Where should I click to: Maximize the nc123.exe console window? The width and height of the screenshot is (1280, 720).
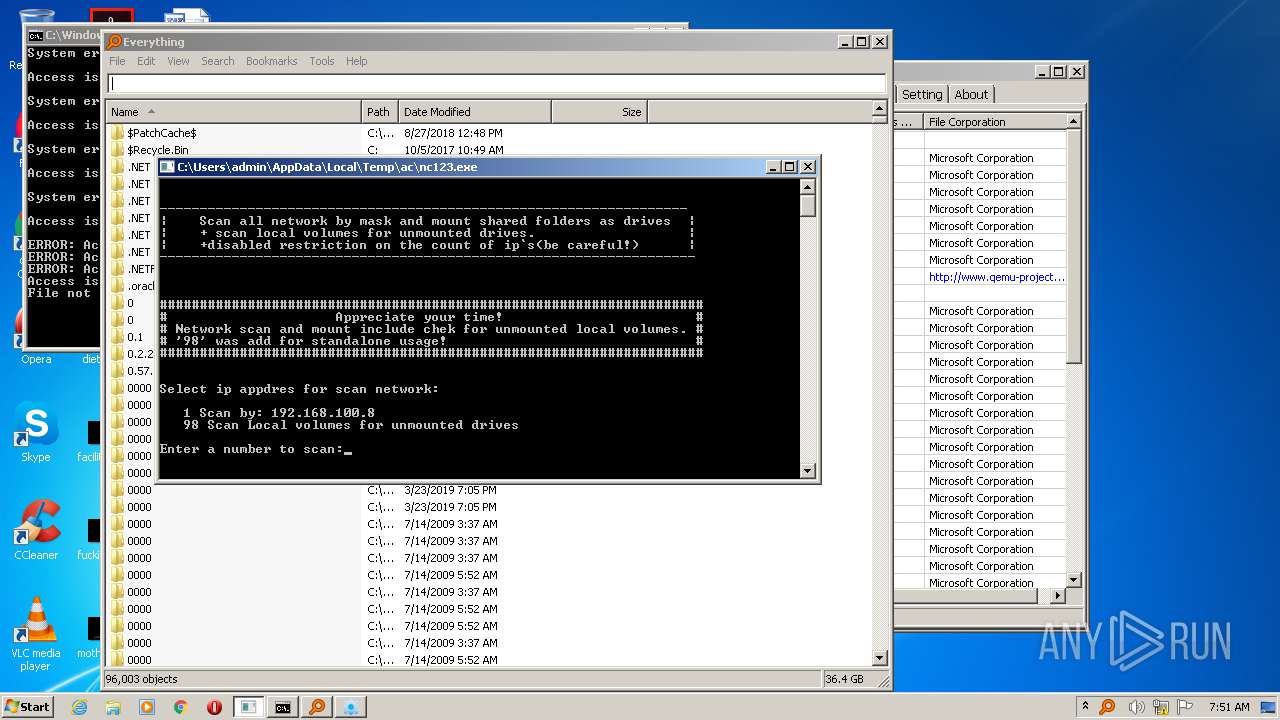click(x=789, y=167)
